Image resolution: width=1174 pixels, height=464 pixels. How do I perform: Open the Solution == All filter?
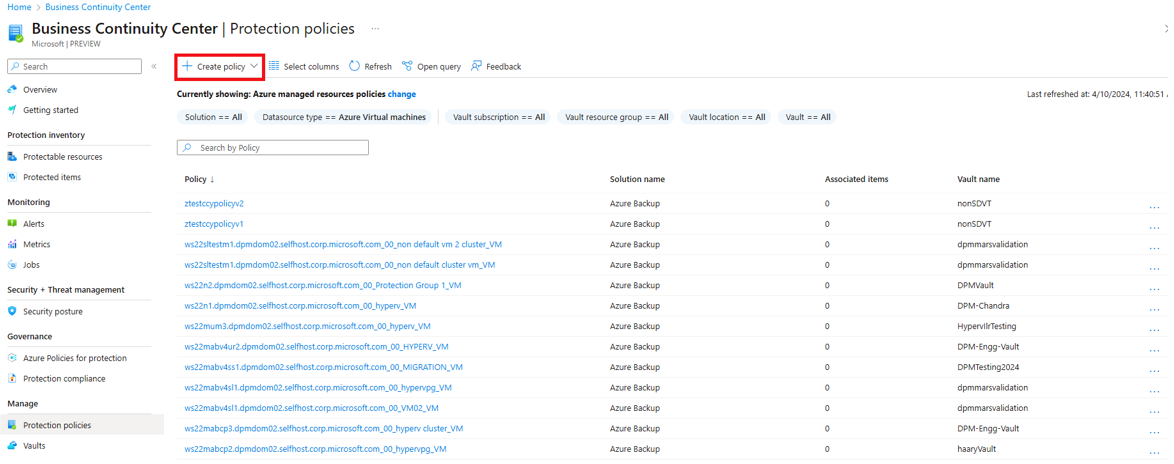pyautogui.click(x=213, y=117)
